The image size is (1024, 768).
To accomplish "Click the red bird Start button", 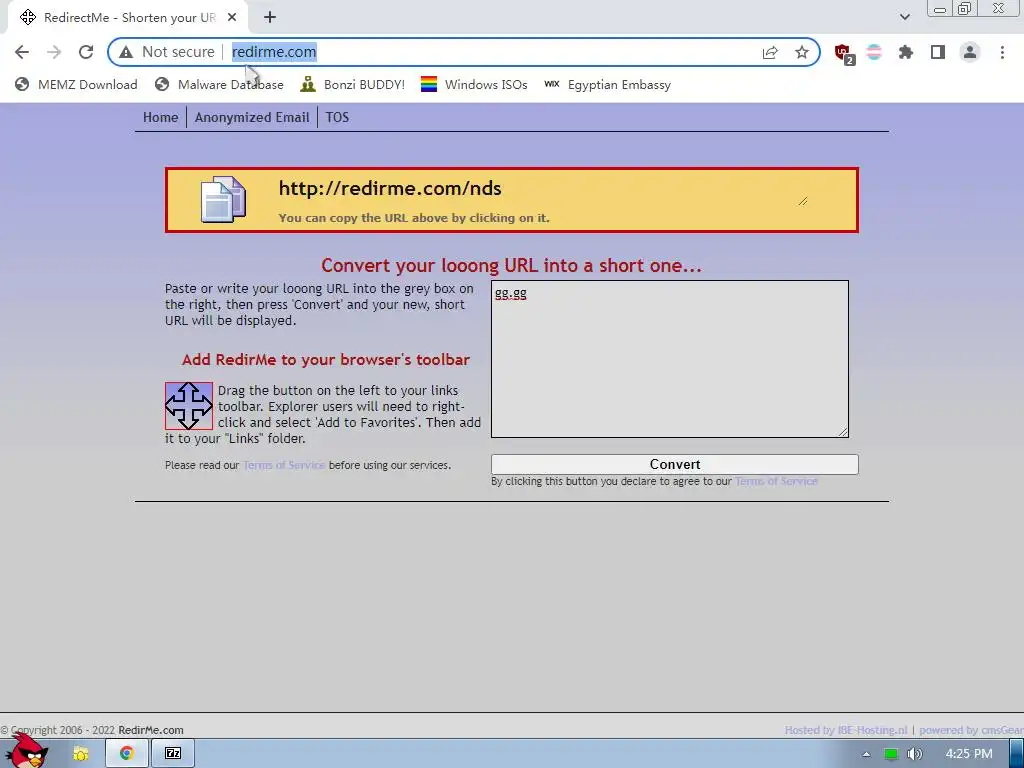I will pyautogui.click(x=26, y=751).
